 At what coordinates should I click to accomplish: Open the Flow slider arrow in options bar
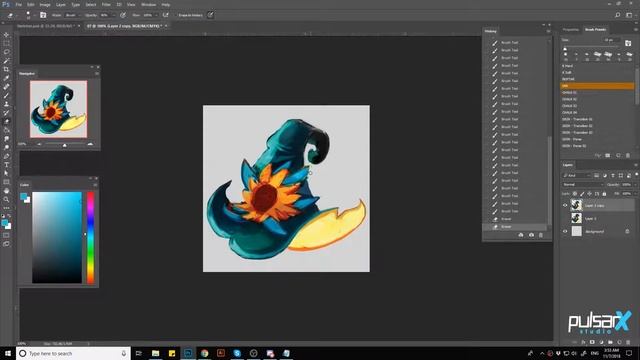[x=156, y=15]
